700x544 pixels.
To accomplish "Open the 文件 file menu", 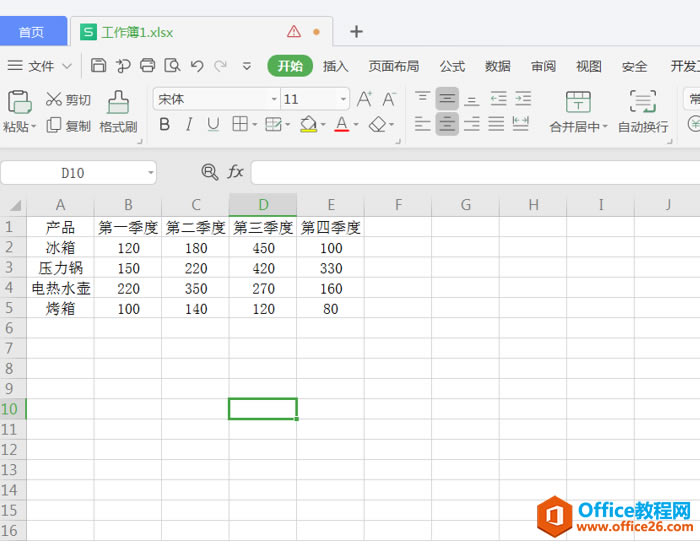I will click(x=40, y=66).
